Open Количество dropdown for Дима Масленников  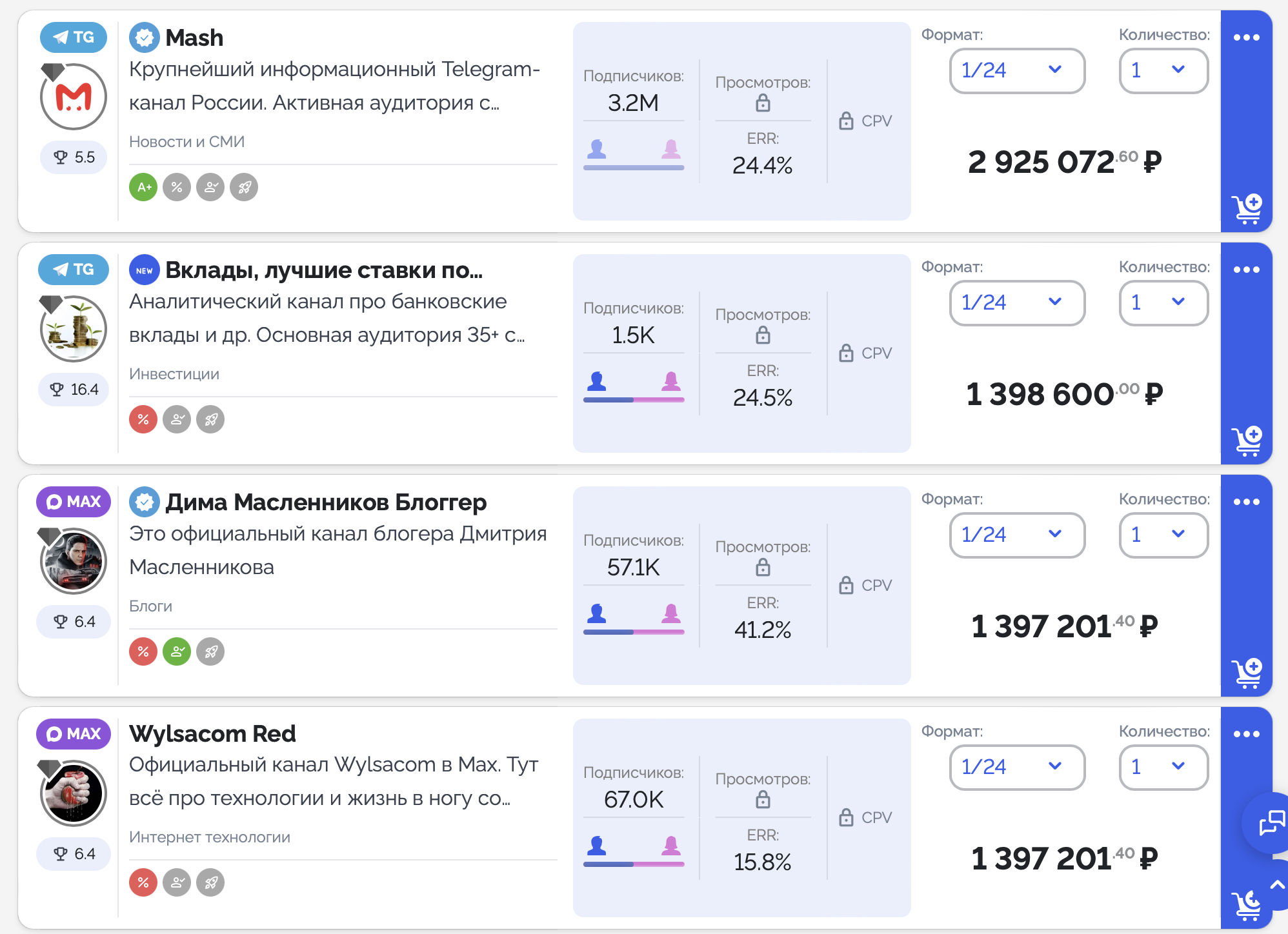tap(1163, 535)
